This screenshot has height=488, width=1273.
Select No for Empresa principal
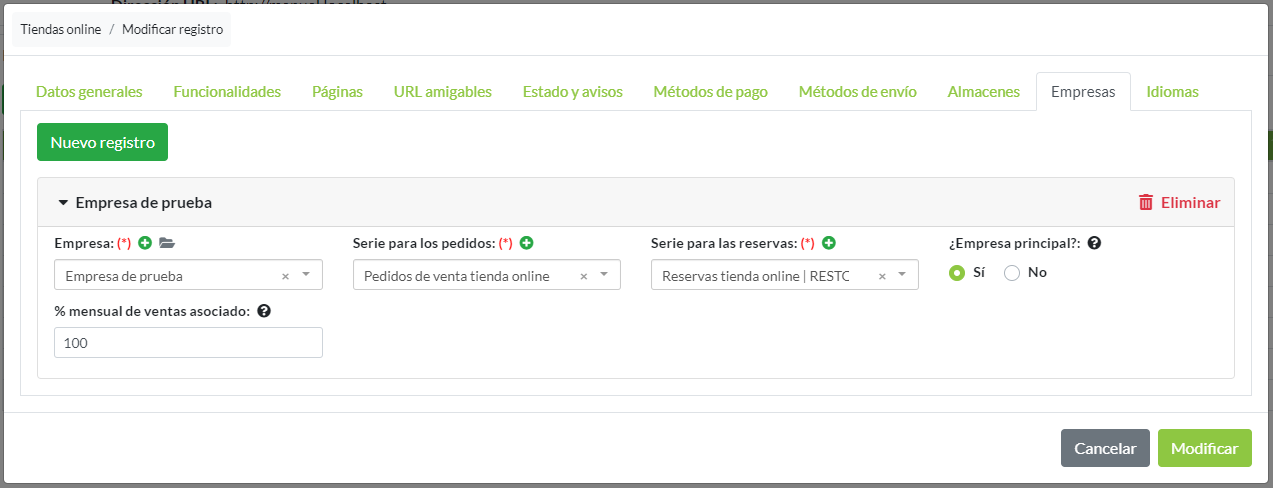(x=1012, y=273)
